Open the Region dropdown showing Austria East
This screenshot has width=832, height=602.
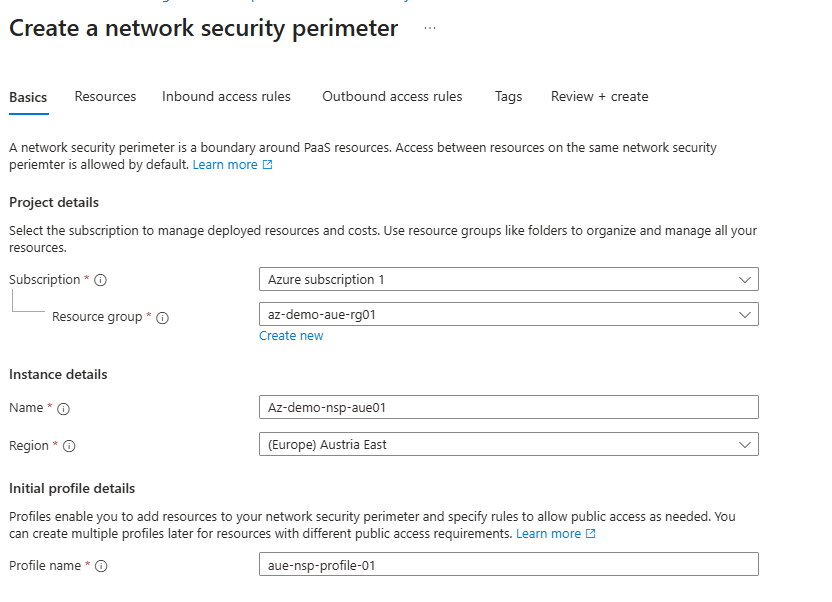(x=508, y=444)
